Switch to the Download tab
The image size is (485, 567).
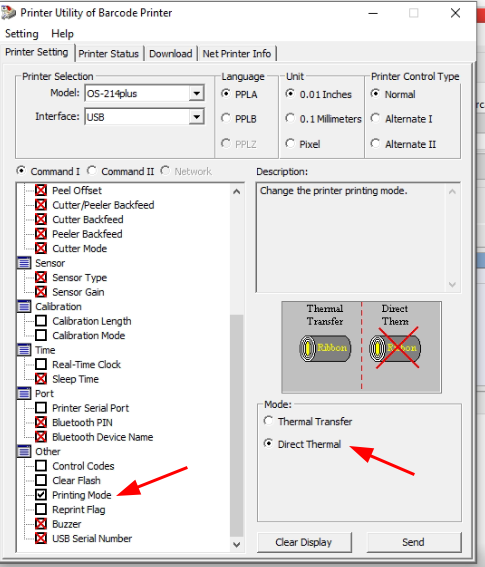pyautogui.click(x=171, y=54)
